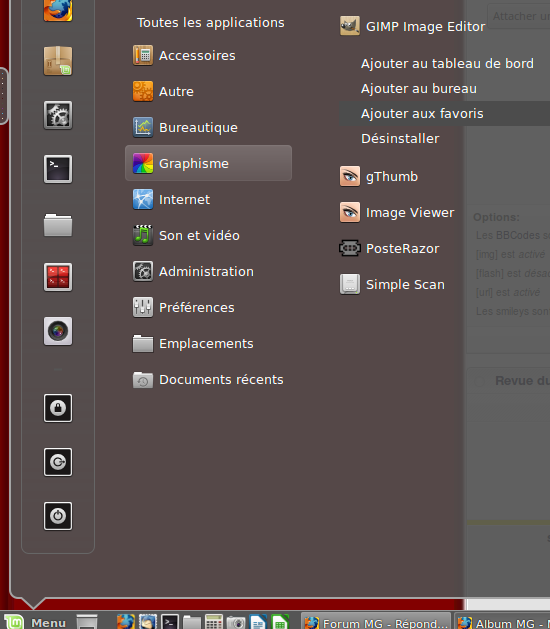Open the Administration category
Screen dimensions: 550x629
coord(208,272)
